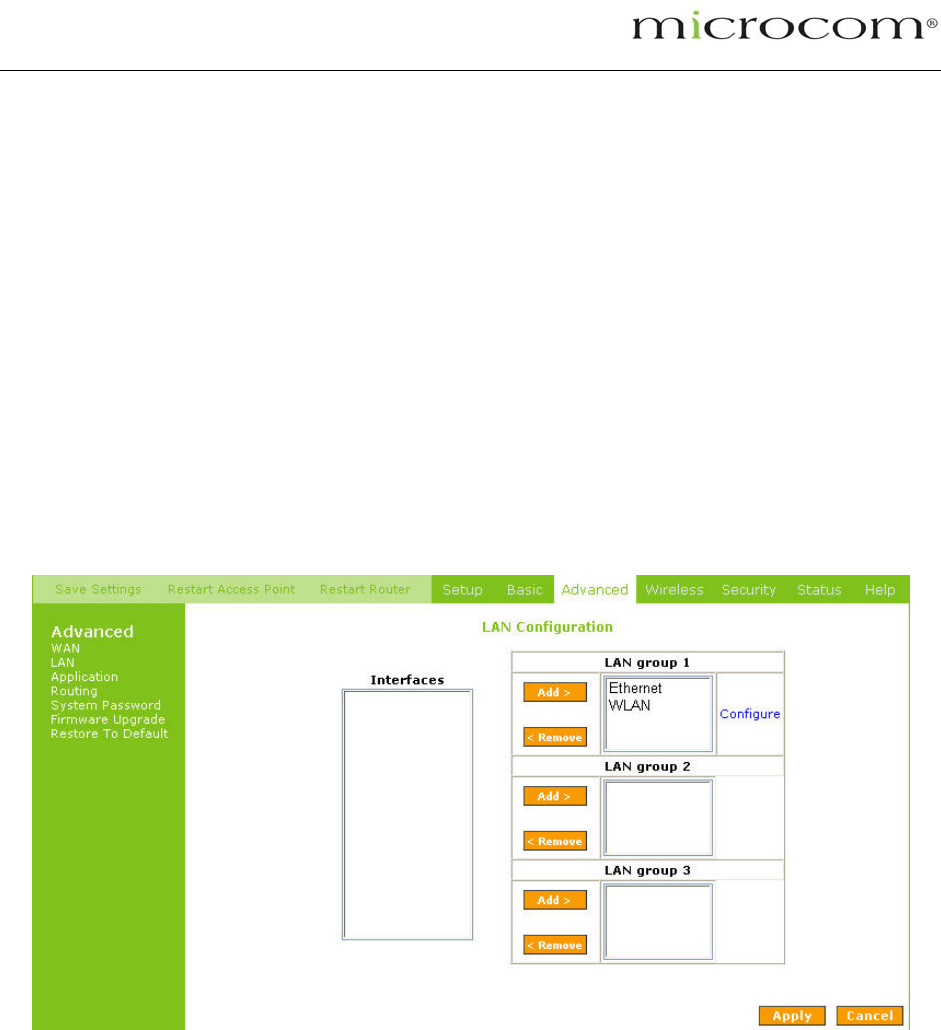Open the Status tab

click(819, 590)
